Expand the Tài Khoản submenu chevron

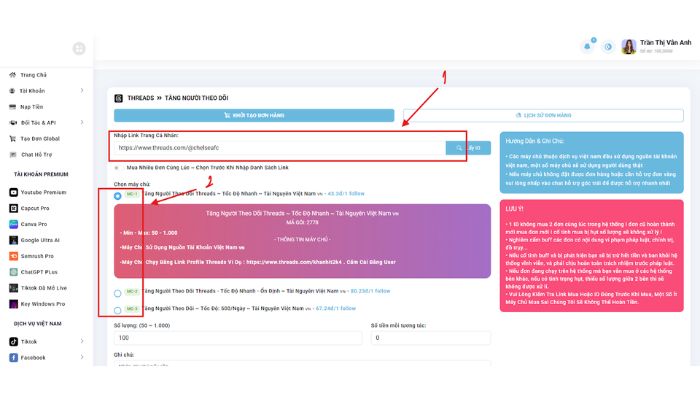(x=82, y=91)
